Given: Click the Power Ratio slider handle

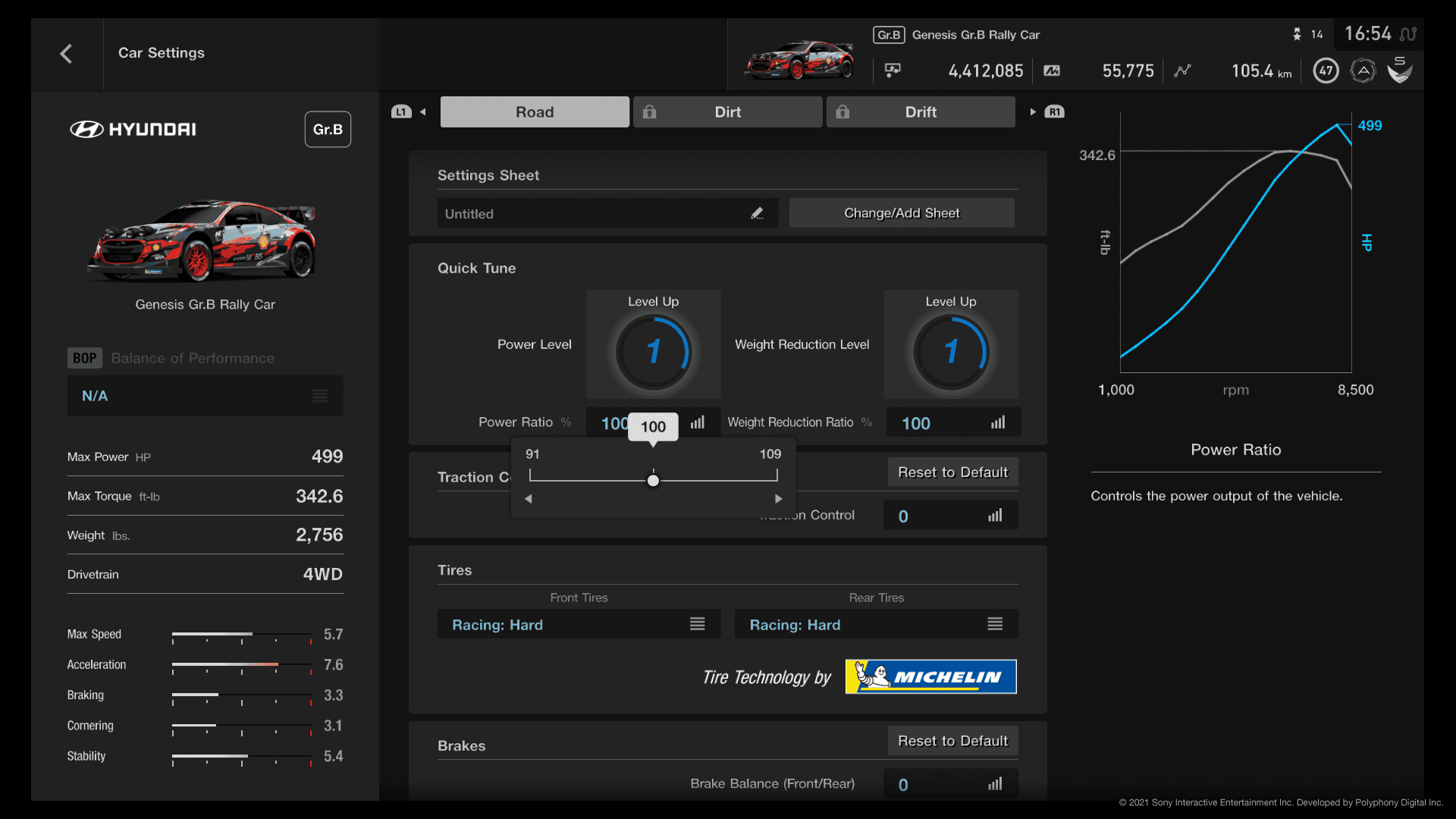Looking at the screenshot, I should 653,481.
